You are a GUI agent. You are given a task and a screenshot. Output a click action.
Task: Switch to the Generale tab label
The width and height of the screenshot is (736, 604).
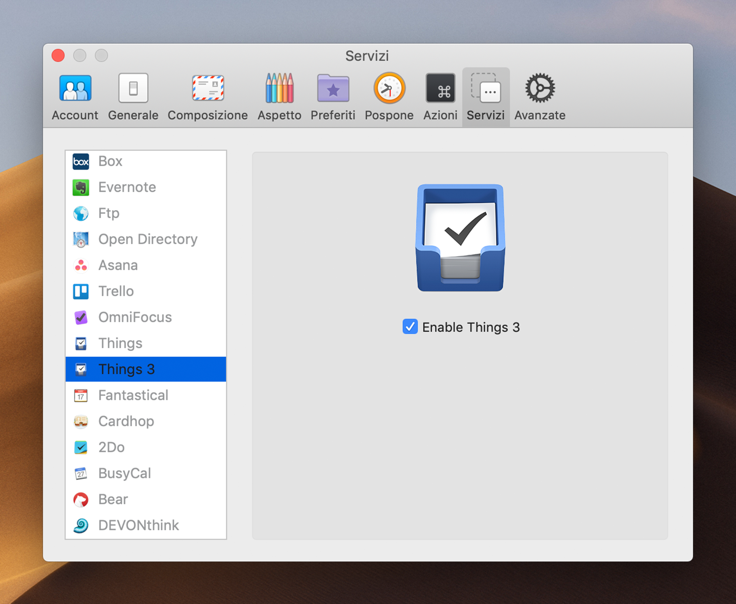133,115
